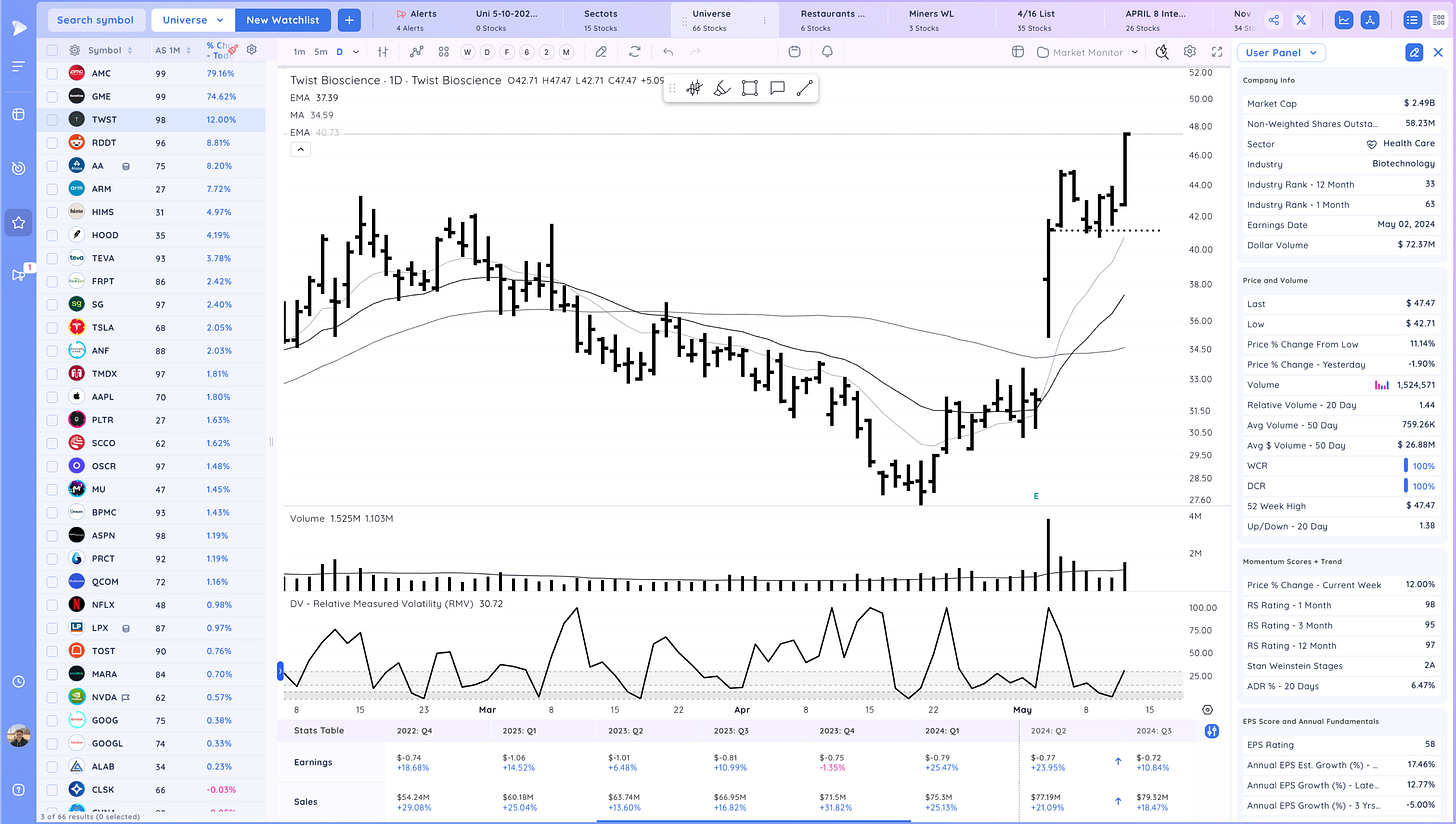Screen dimensions: 1456x824
Task: Click the New Watchlist button
Action: (285, 19)
